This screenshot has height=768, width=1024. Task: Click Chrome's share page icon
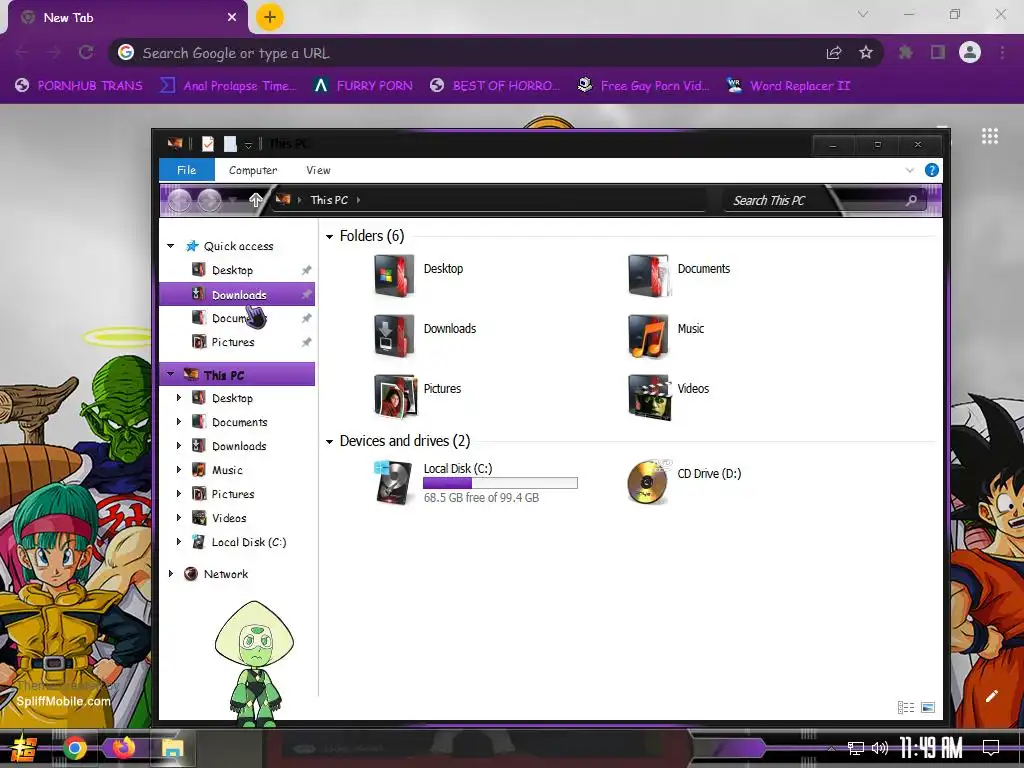834,52
